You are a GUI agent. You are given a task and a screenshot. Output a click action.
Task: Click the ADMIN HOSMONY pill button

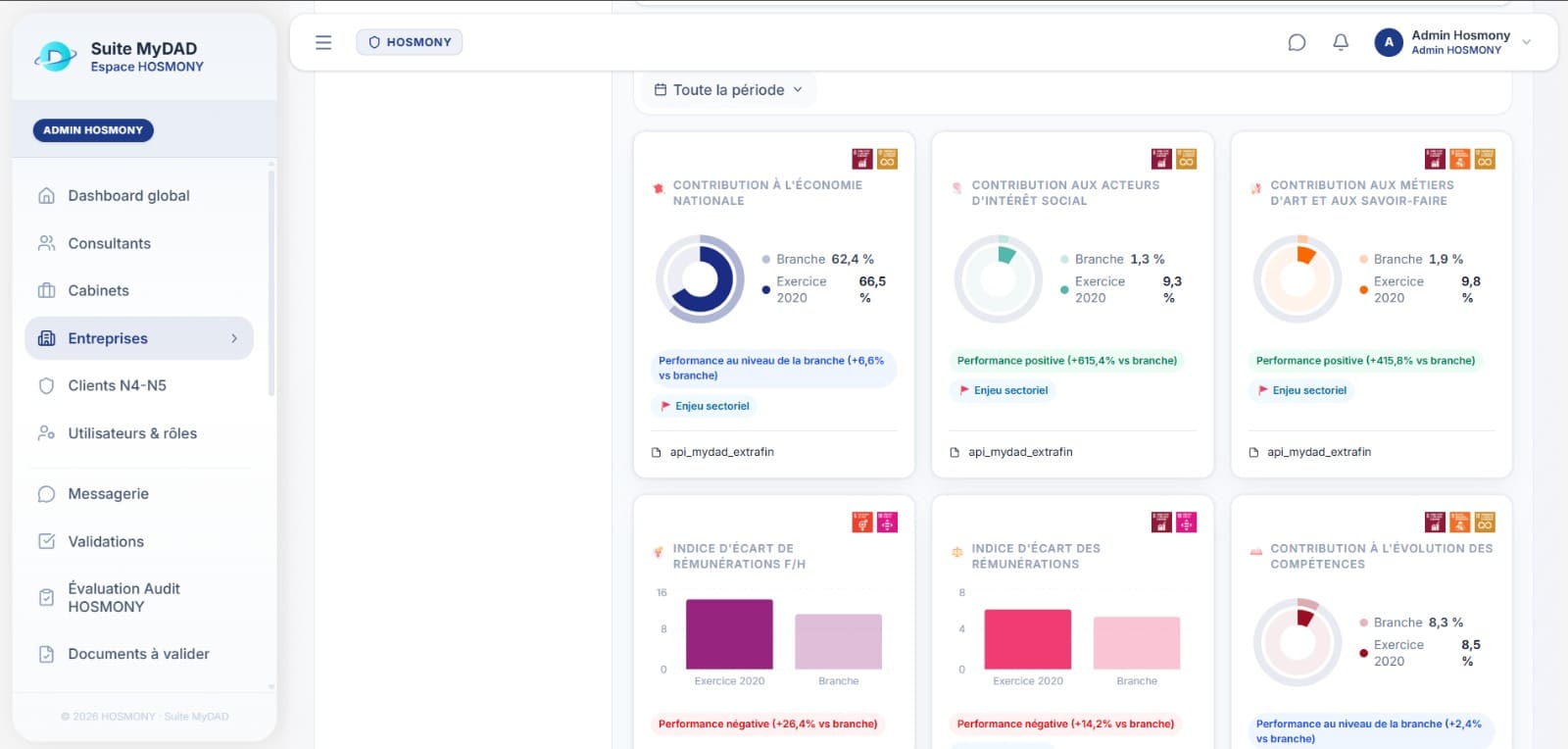93,130
